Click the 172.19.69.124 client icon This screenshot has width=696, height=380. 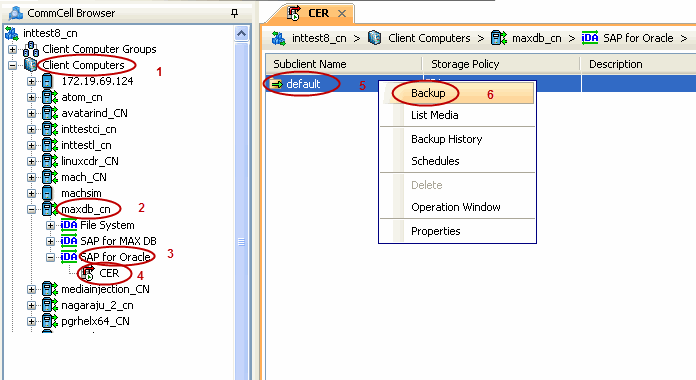pos(47,81)
